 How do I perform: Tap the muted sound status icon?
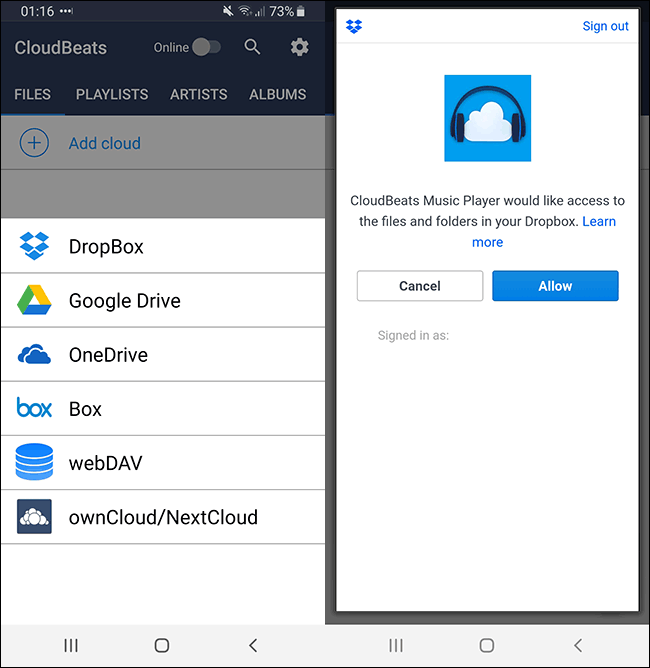click(228, 11)
